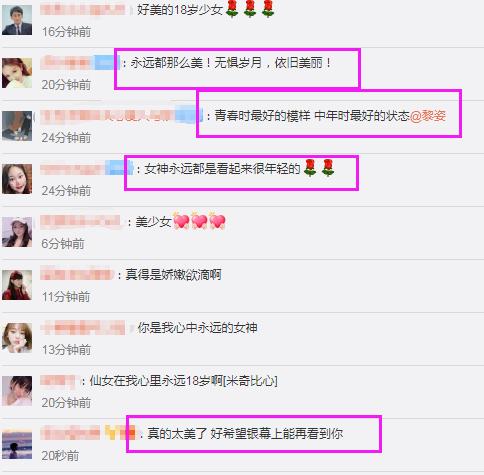Open avatar beside '真得是娇嫩欲滴啊' comment

17,285
